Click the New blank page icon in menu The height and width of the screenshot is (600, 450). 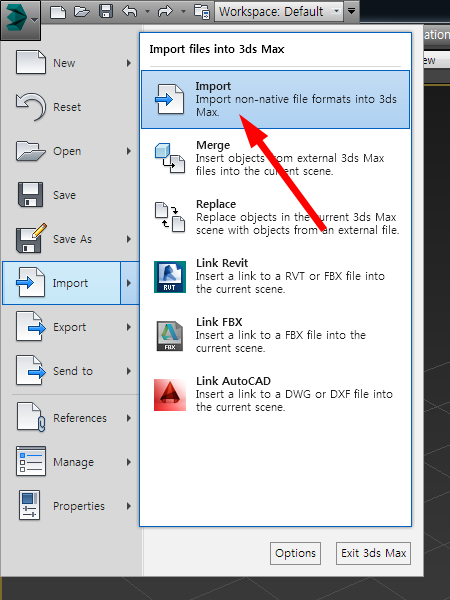[31, 62]
